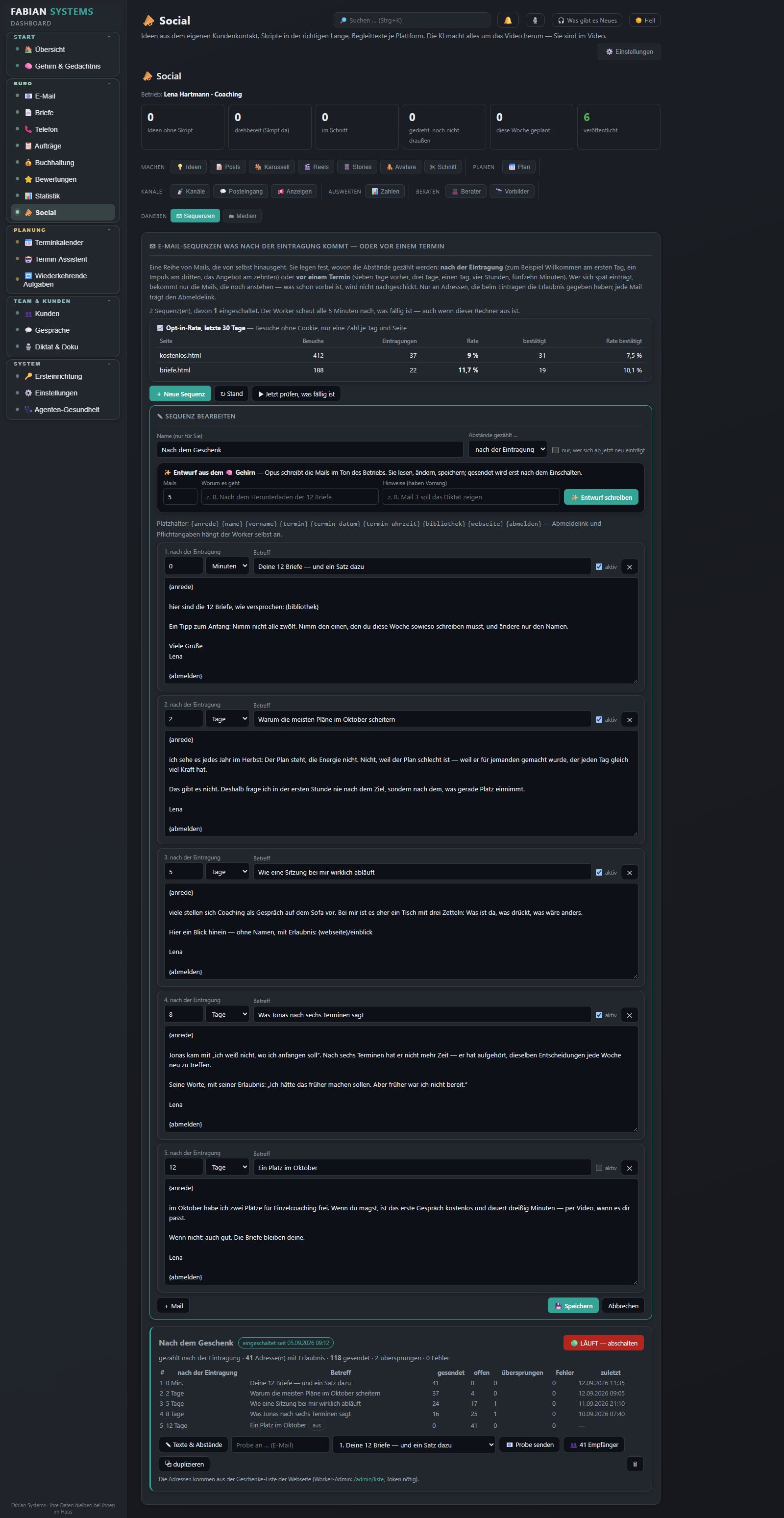Save the sequence with Speichern
Image resolution: width=784 pixels, height=1518 pixels.
click(x=573, y=1306)
